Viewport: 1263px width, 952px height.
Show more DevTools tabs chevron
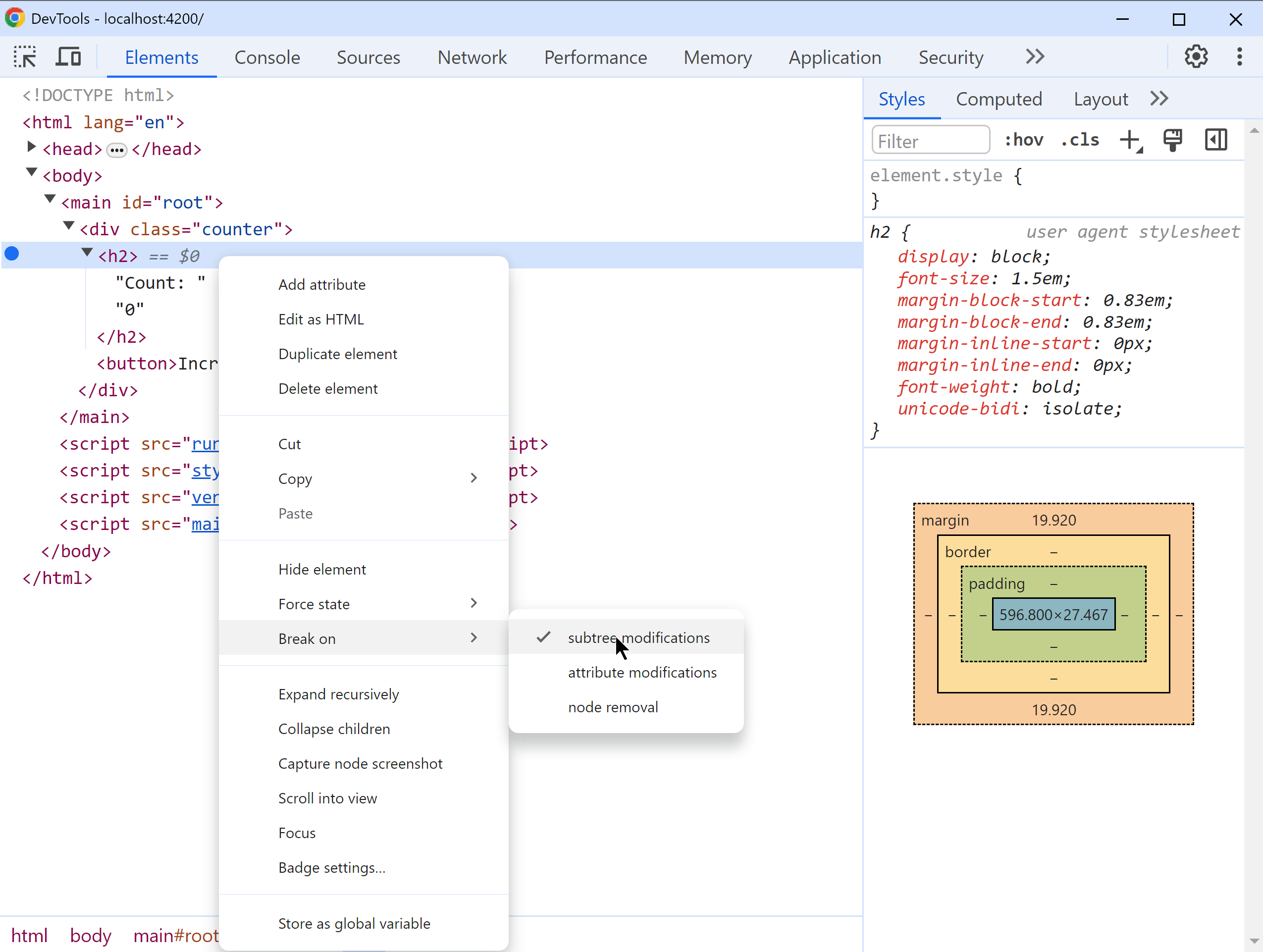1035,56
